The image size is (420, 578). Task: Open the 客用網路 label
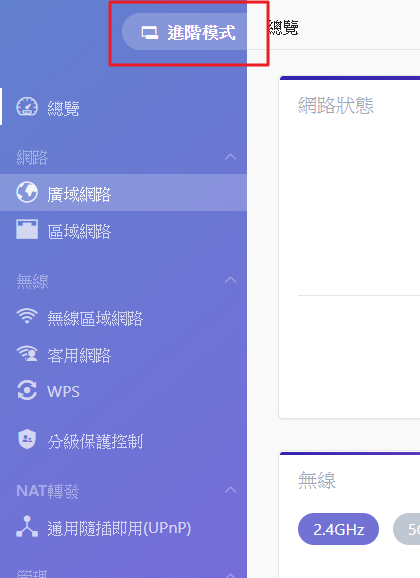tap(79, 355)
